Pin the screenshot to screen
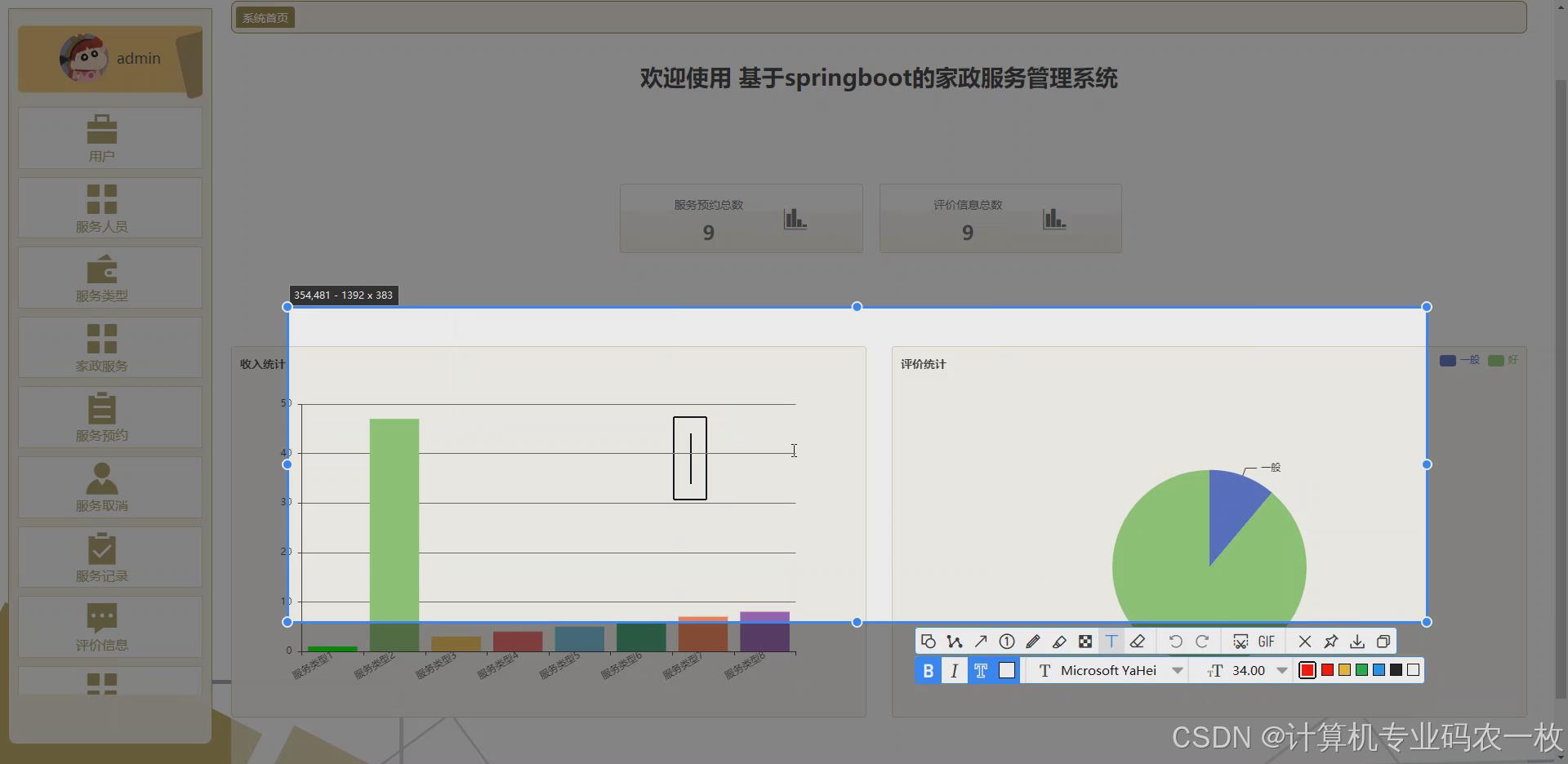1568x764 pixels. (1331, 642)
